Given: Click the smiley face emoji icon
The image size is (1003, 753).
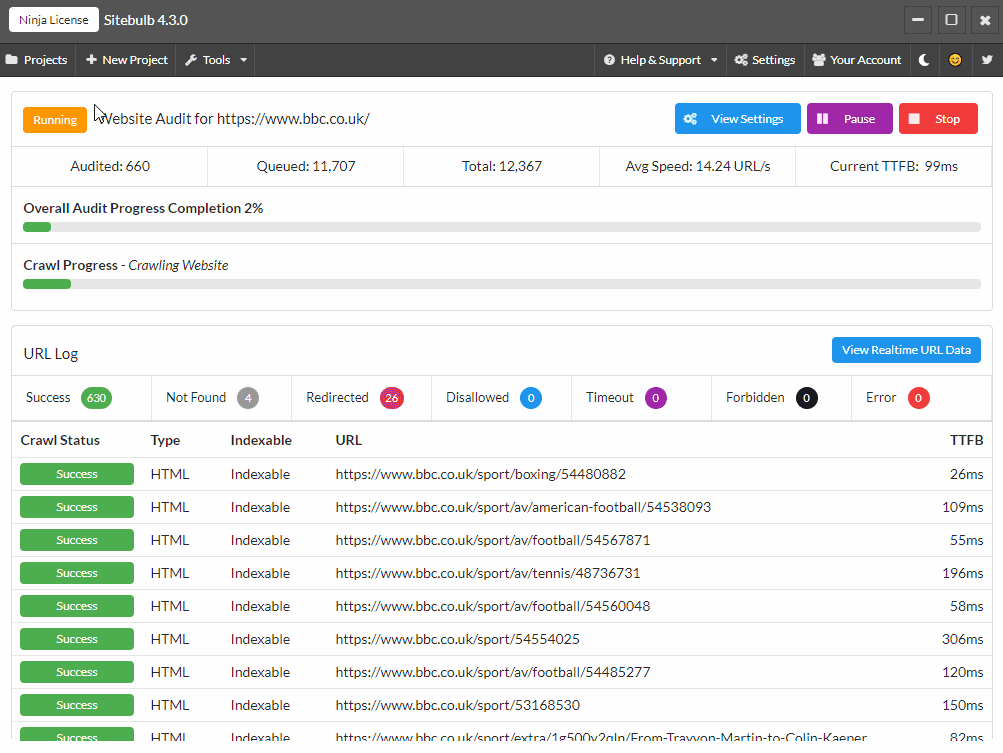Looking at the screenshot, I should (x=955, y=60).
